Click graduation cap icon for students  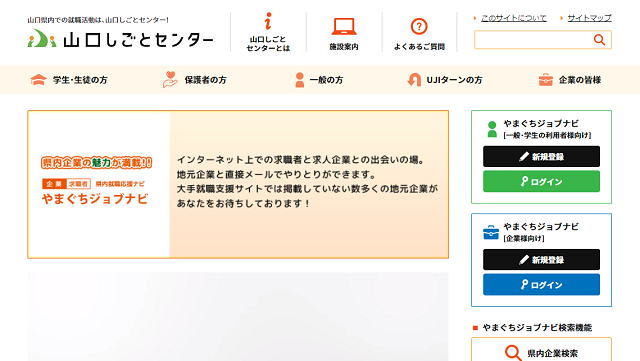click(x=38, y=80)
